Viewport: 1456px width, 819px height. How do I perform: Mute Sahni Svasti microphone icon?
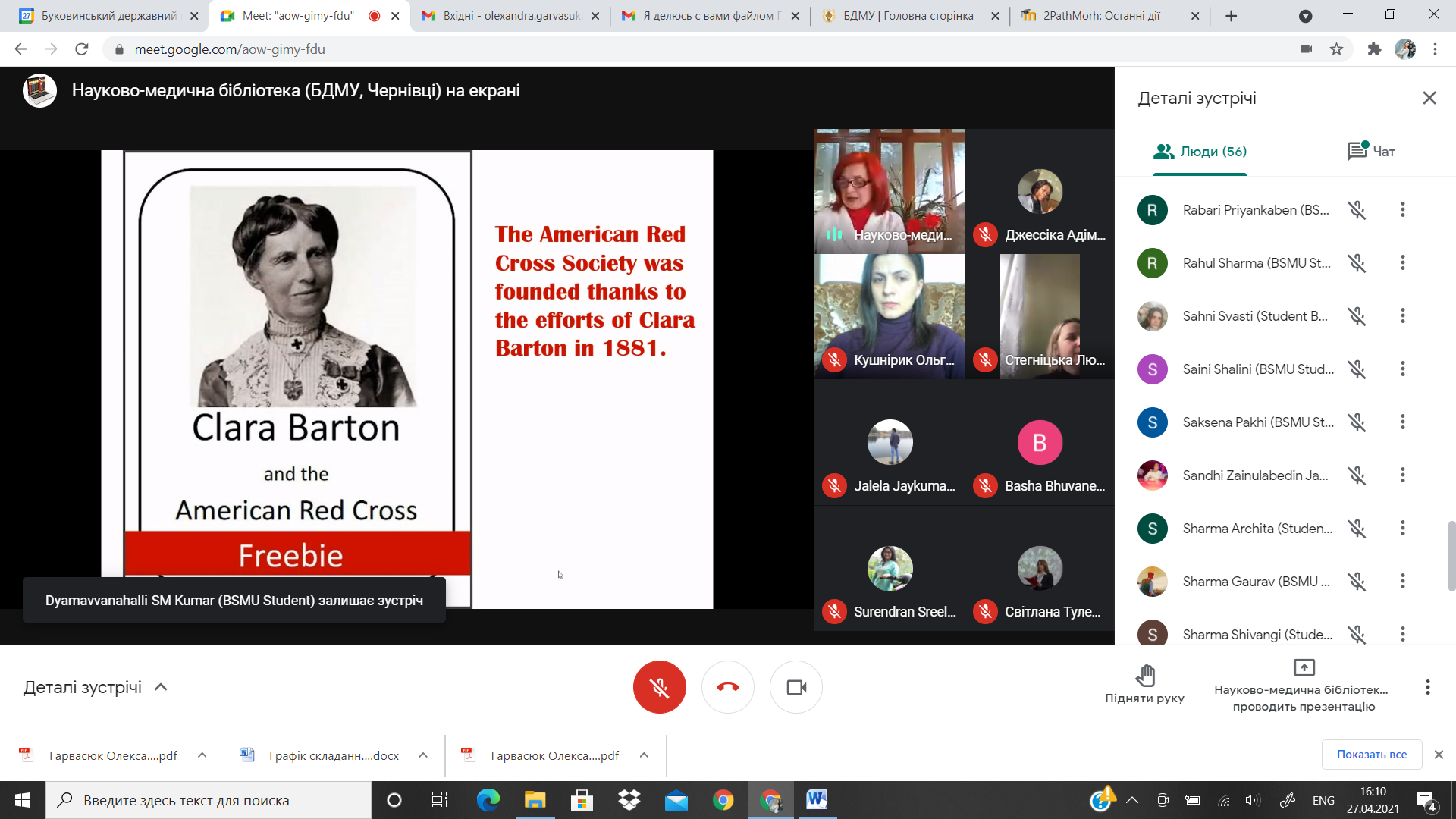click(1357, 316)
